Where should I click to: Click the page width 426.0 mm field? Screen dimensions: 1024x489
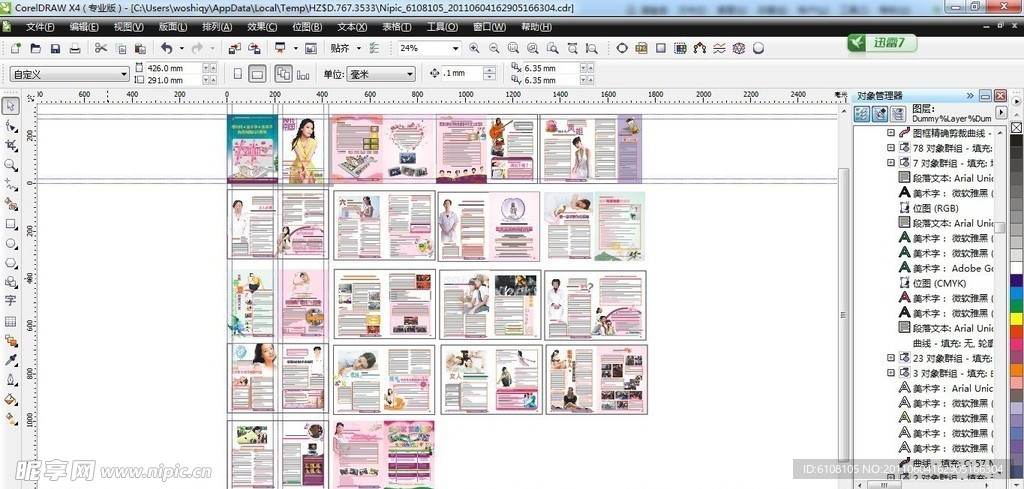pos(170,68)
